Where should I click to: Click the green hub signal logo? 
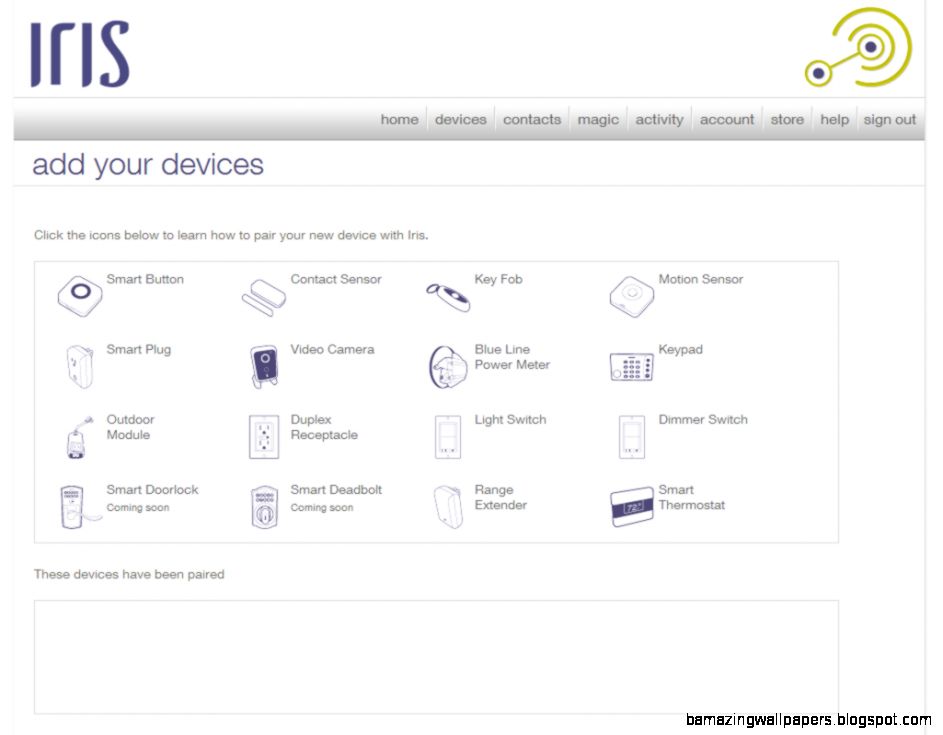[x=858, y=47]
